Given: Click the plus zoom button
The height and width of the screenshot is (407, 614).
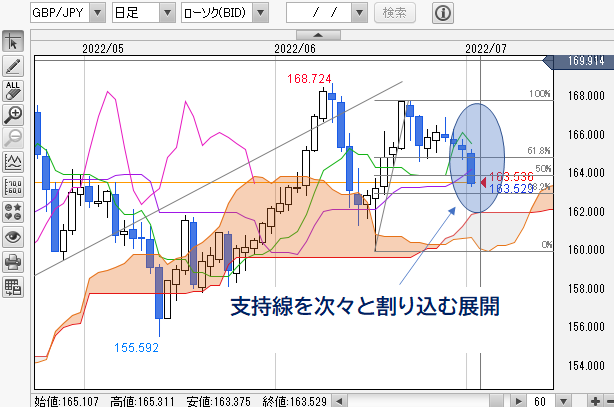Looking at the screenshot, I should (x=595, y=401).
